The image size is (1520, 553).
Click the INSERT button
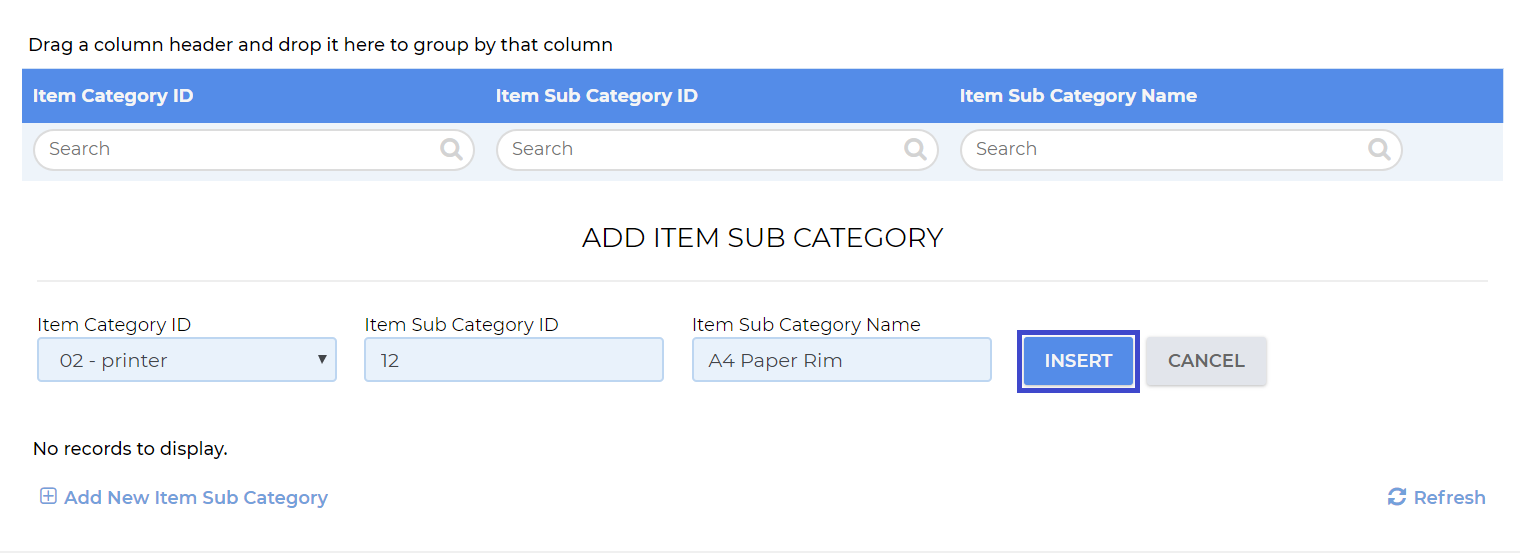tap(1078, 361)
